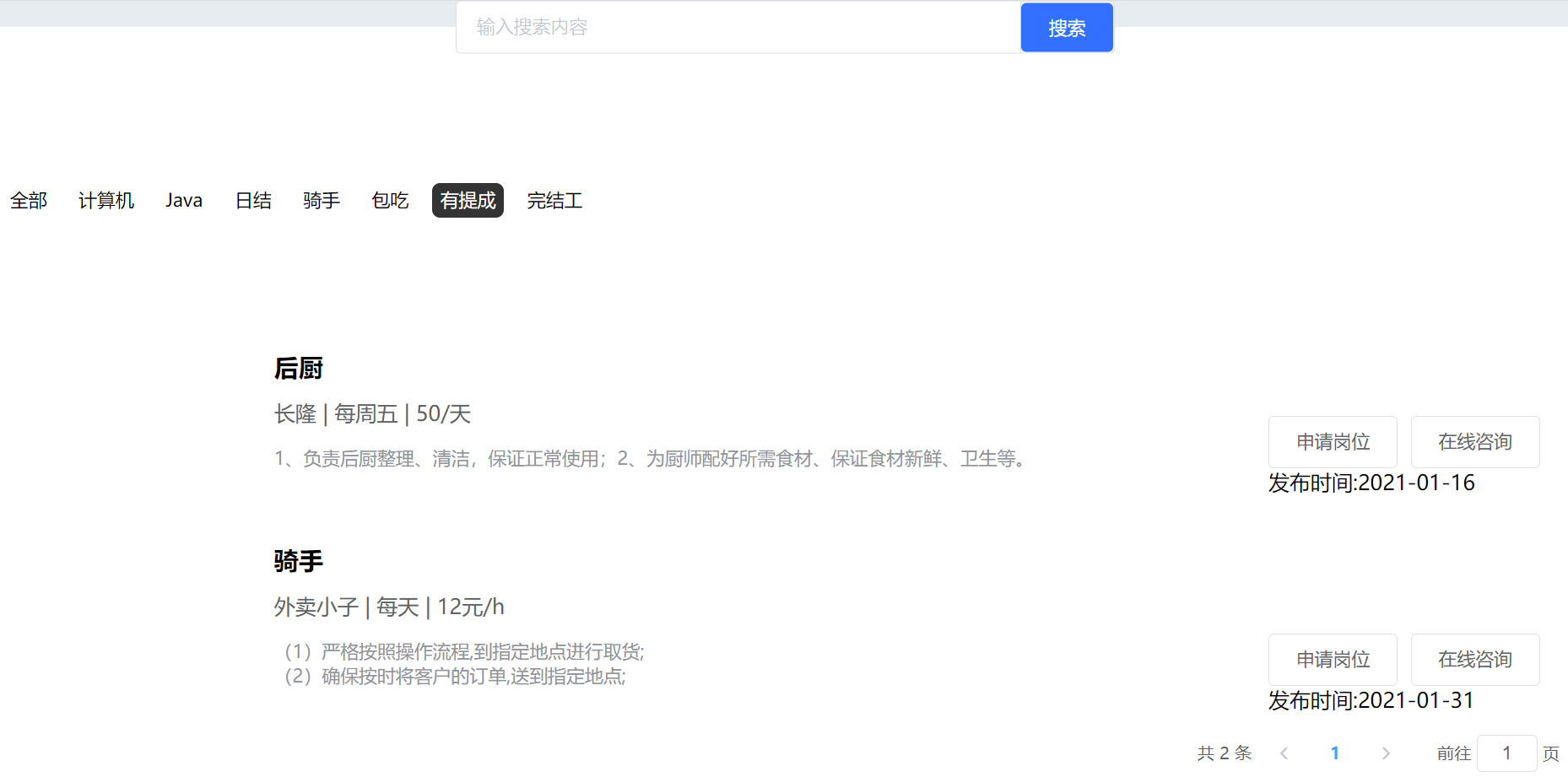Select the highlighted 有提成 tab
The height and width of the screenshot is (777, 1568).
pyautogui.click(x=468, y=201)
